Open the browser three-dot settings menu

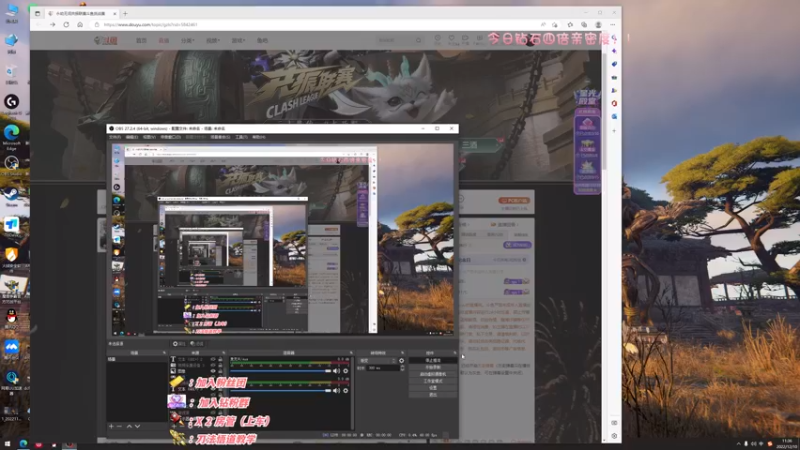click(x=613, y=24)
